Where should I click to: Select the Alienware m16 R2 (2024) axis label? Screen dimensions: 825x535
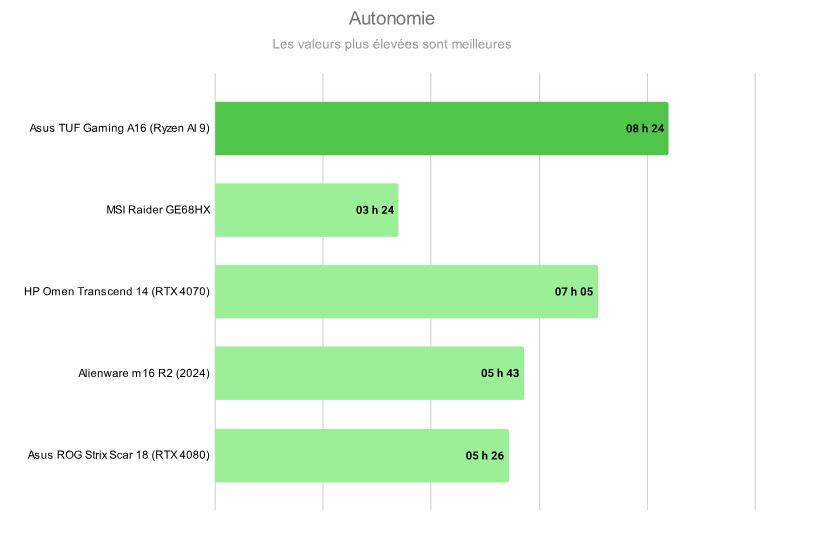[144, 373]
